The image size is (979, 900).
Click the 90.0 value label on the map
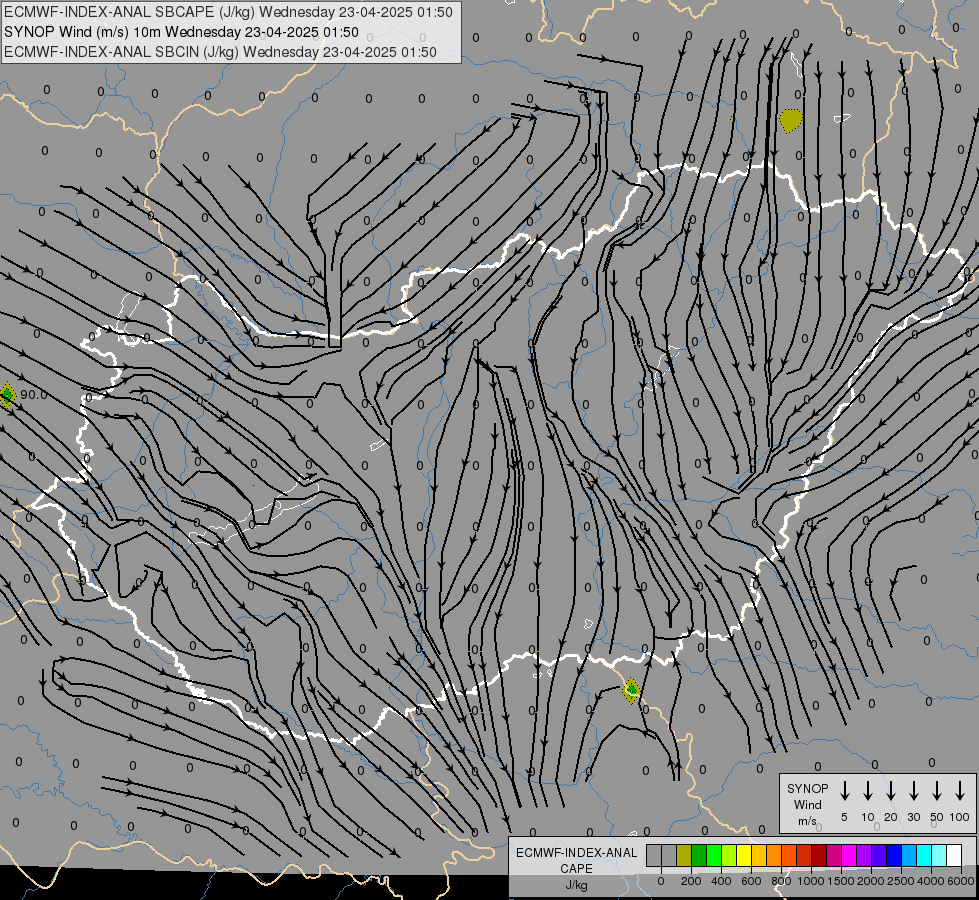pos(34,395)
